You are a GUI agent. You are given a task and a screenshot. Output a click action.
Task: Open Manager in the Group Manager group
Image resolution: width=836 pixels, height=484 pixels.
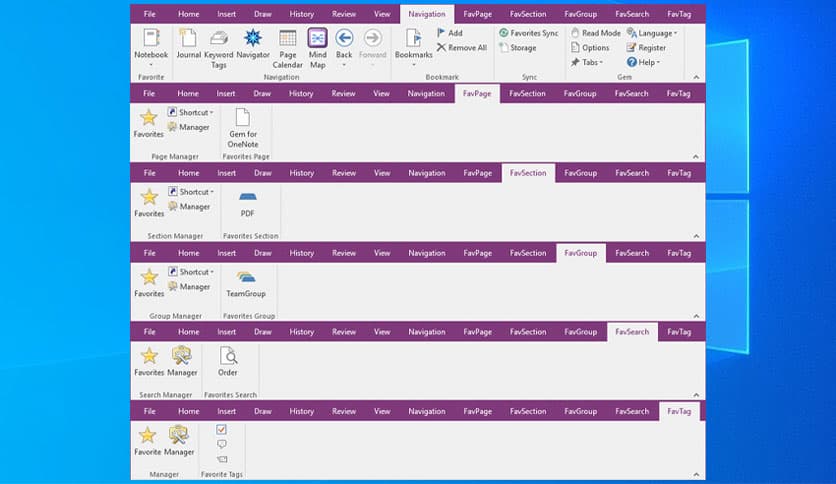(x=189, y=287)
